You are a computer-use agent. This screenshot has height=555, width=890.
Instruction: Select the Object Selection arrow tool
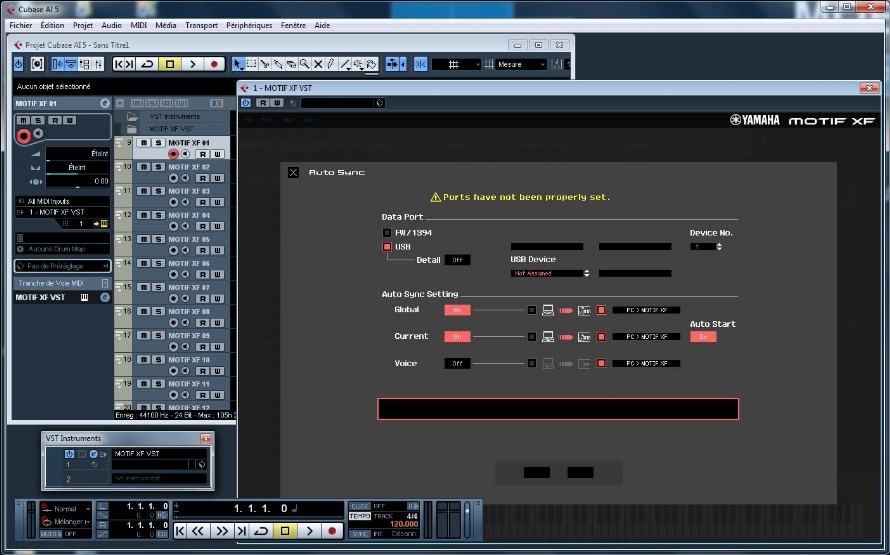[238, 64]
